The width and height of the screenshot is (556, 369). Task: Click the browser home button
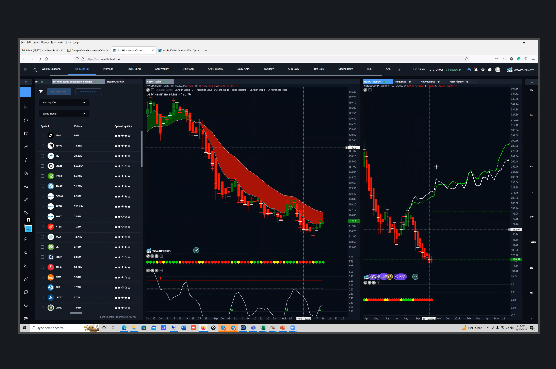pos(46,59)
